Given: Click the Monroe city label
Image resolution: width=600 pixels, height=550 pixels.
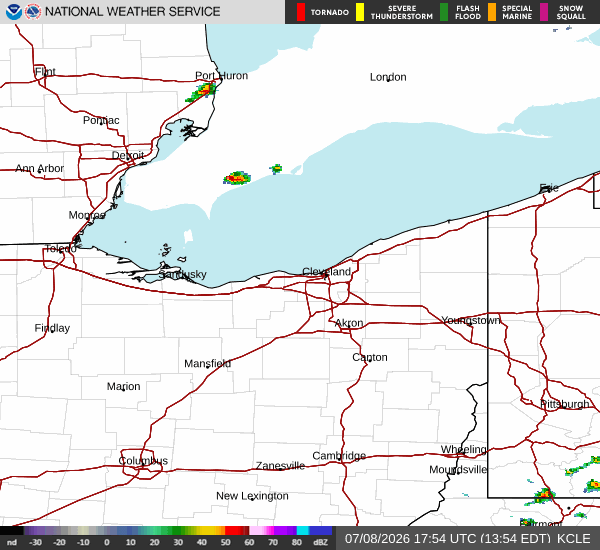Looking at the screenshot, I should point(87,215).
